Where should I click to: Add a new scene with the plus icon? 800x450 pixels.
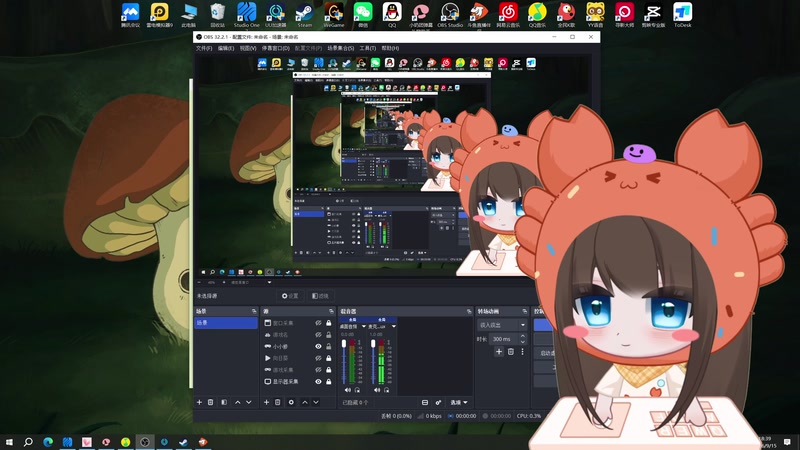click(x=199, y=403)
